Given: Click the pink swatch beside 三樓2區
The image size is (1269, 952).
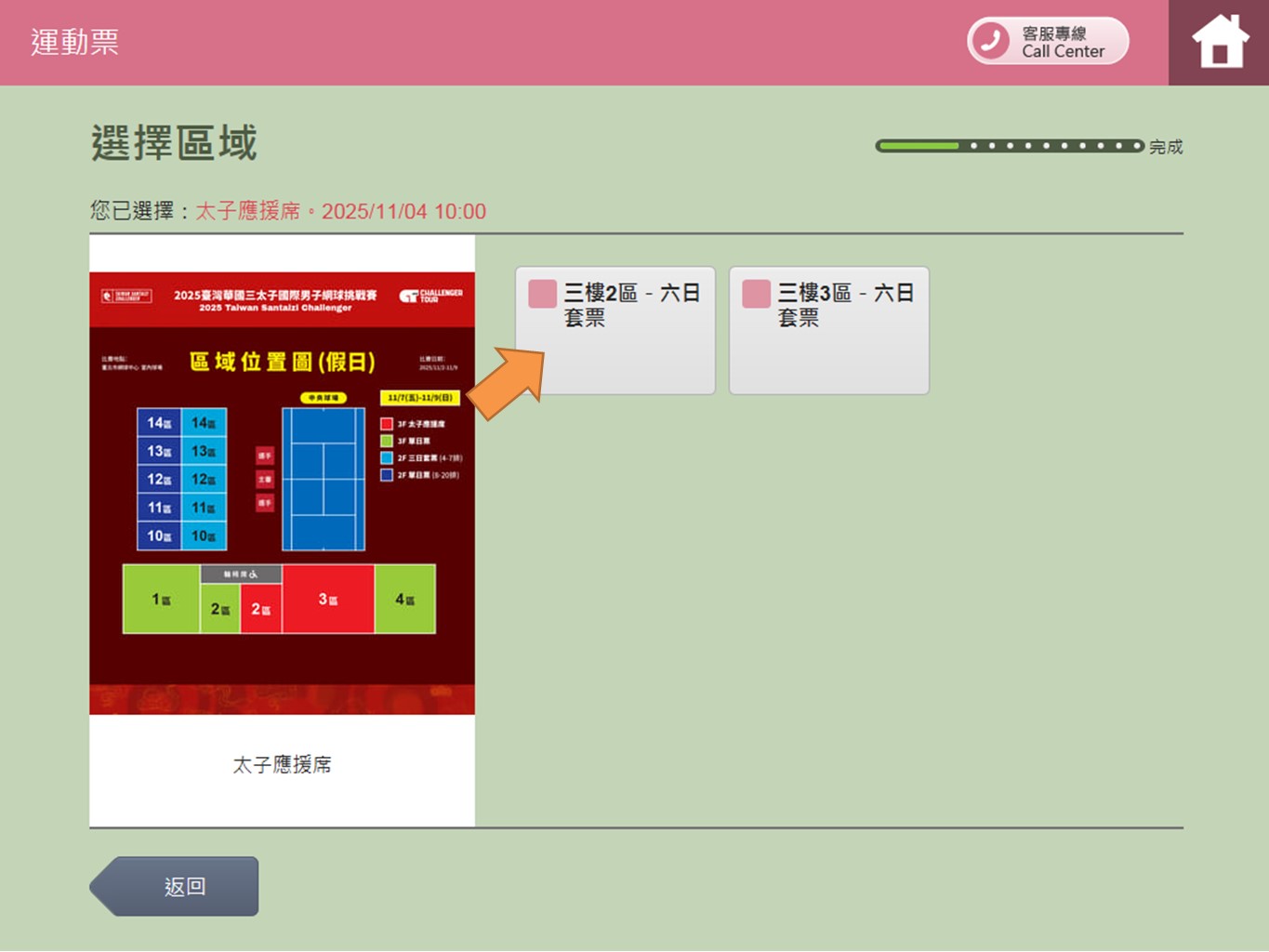Looking at the screenshot, I should [x=542, y=294].
